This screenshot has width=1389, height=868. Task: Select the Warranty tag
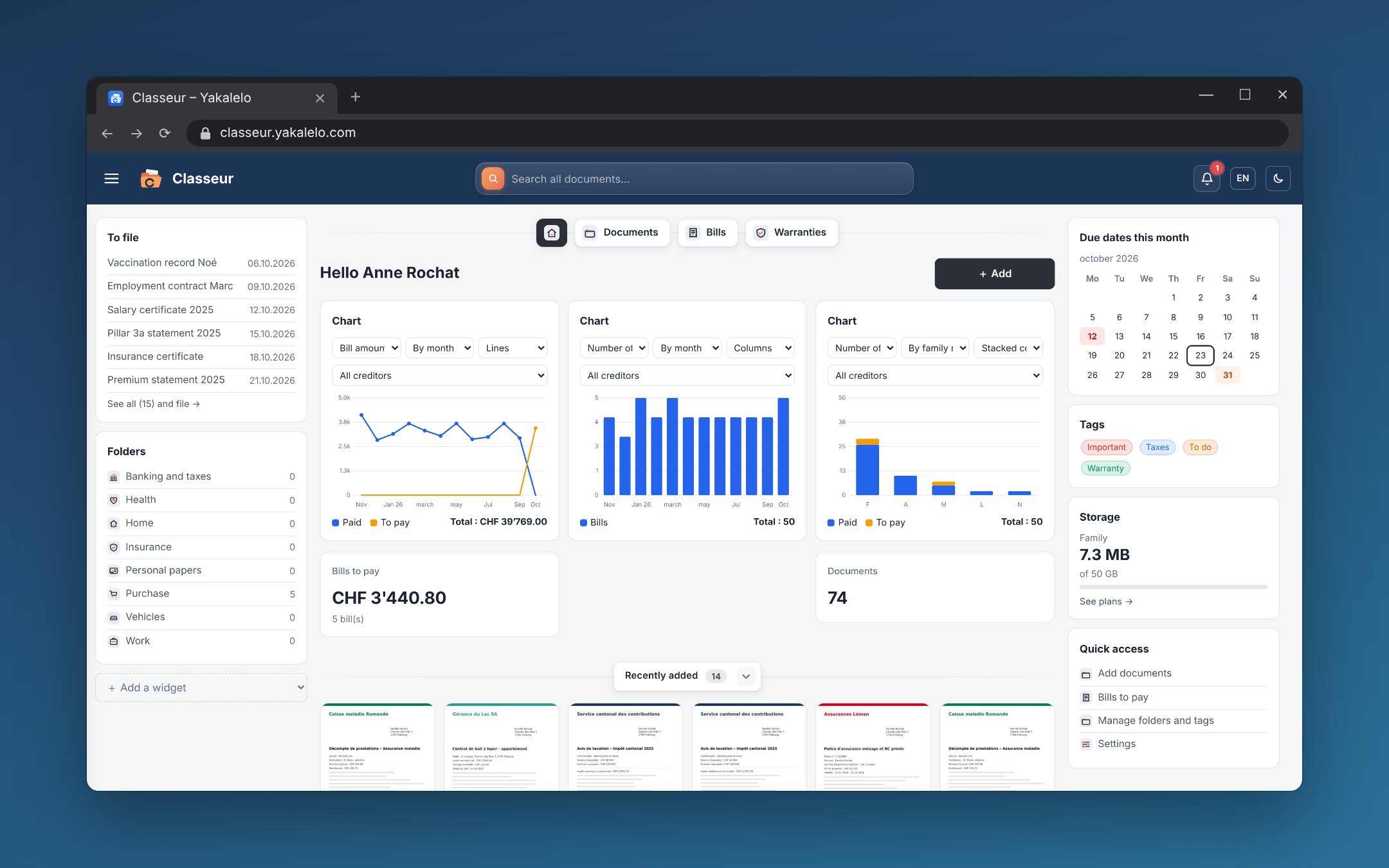pyautogui.click(x=1105, y=469)
